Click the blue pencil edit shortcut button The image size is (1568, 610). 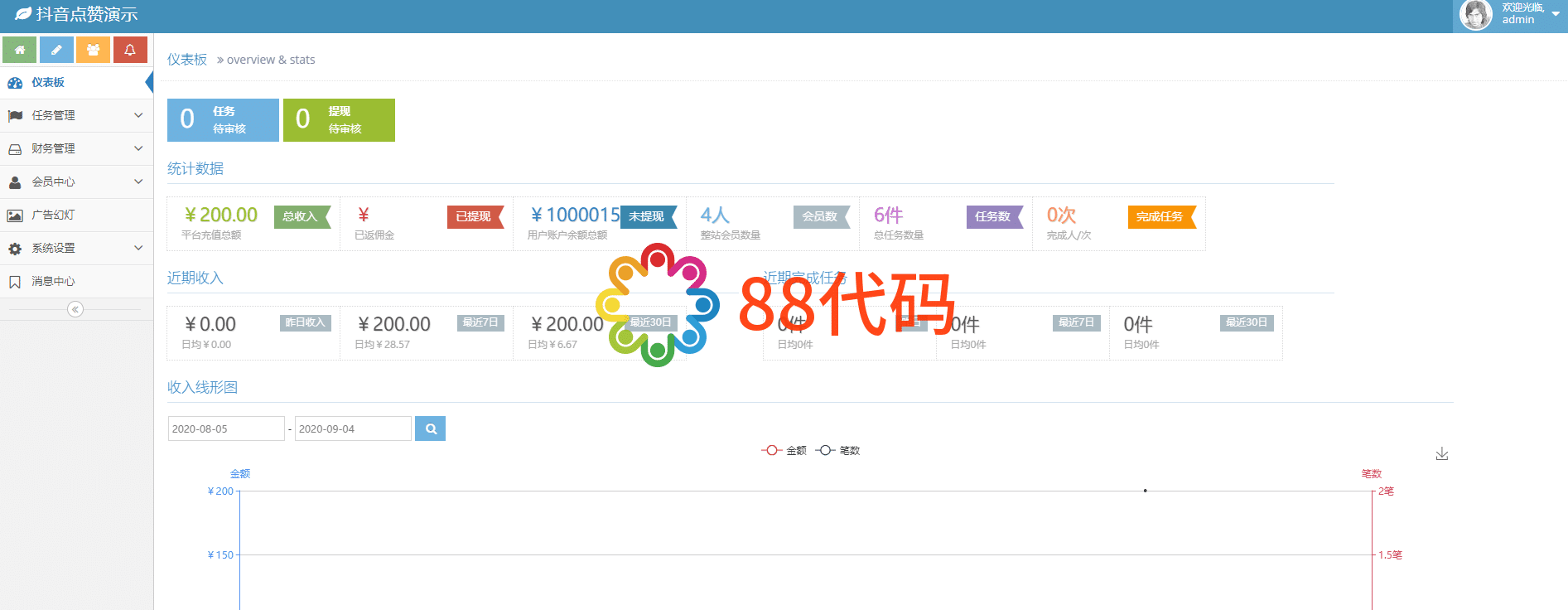56,50
